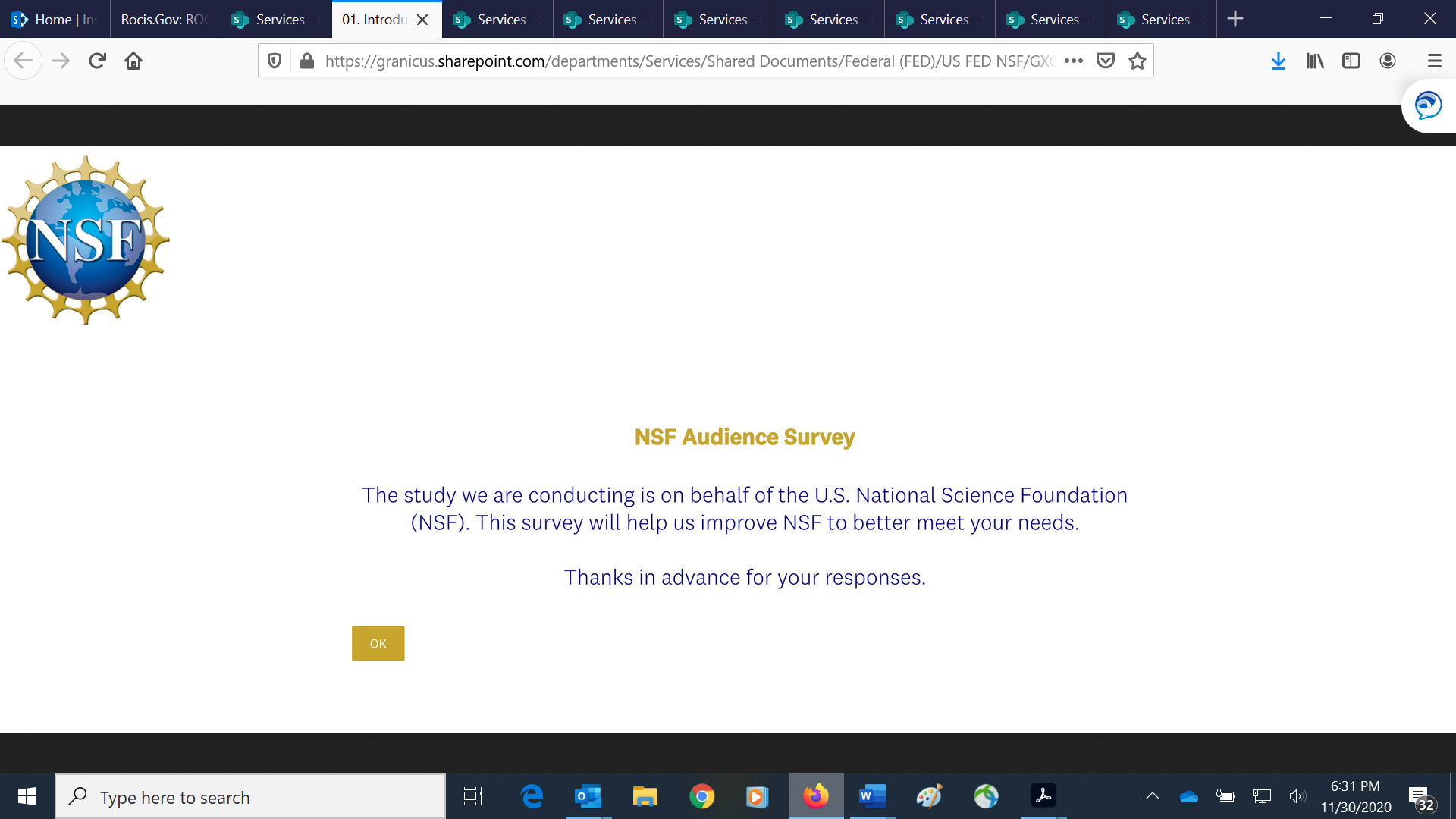Toggle the sidebar view
This screenshot has width=1456, height=819.
coord(1351,61)
